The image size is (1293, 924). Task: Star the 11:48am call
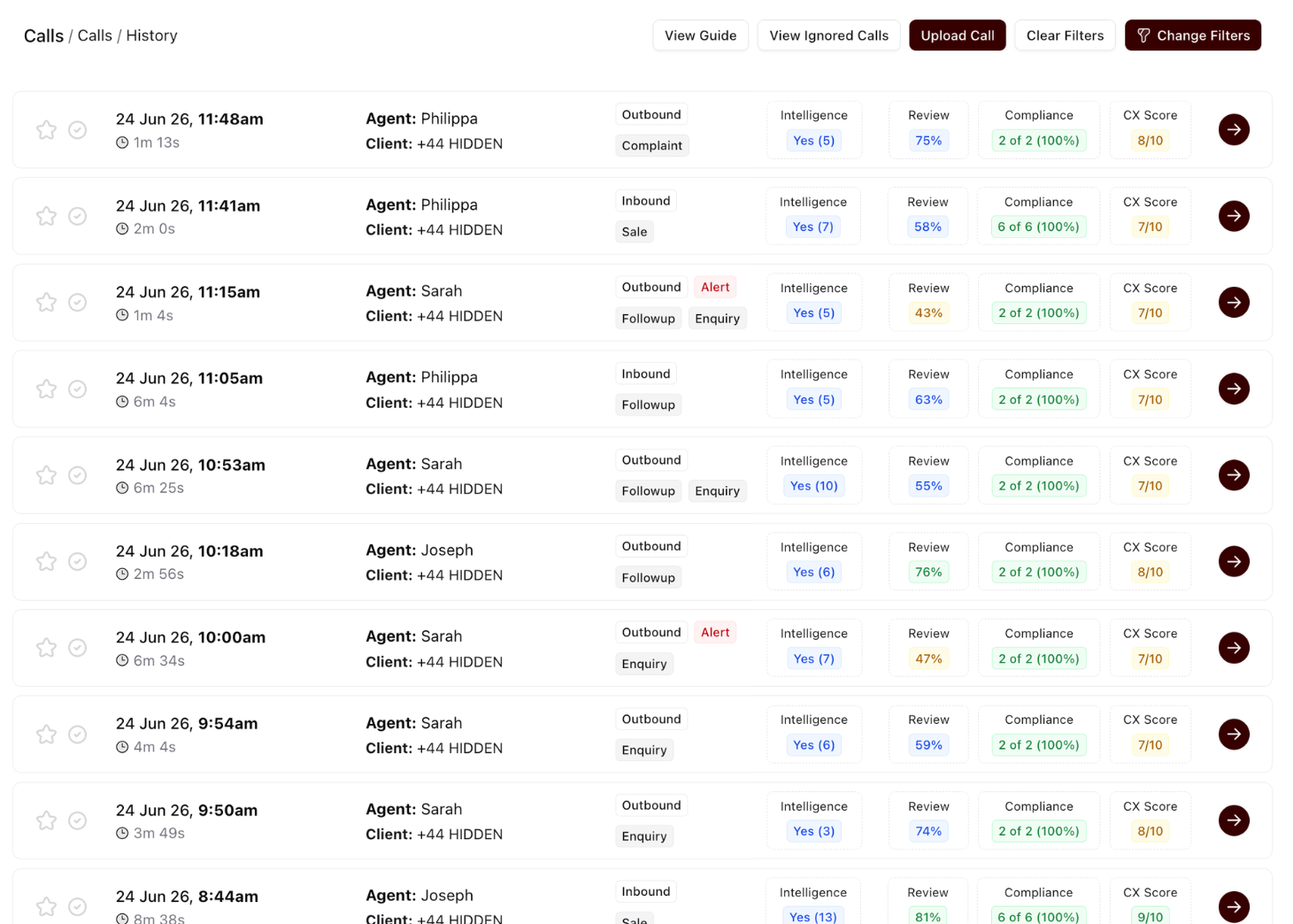coord(46,130)
